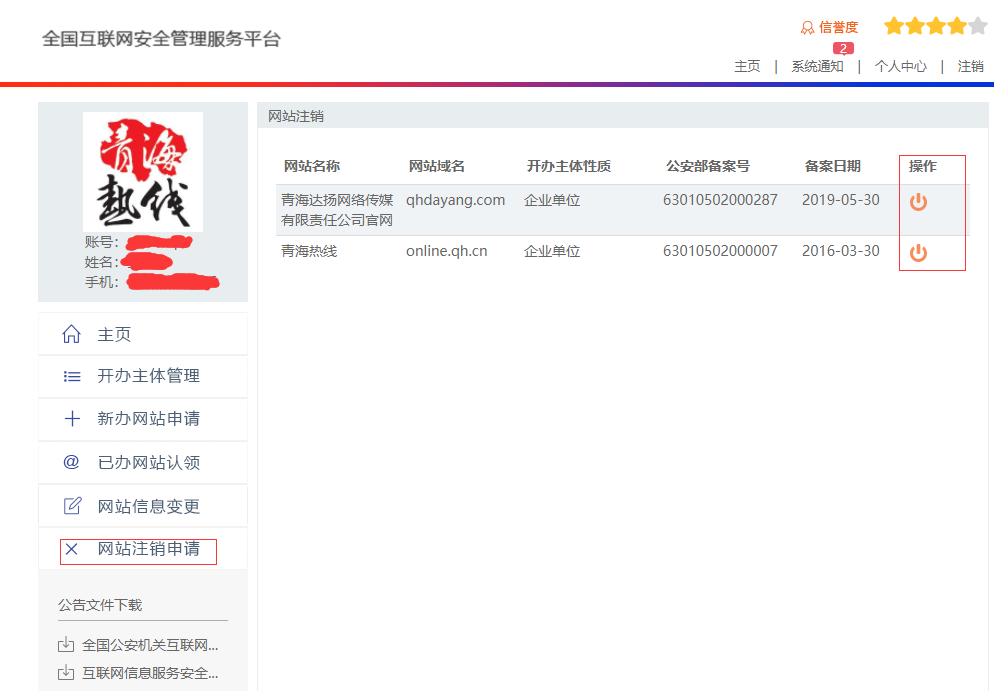Go to 个人中心 in top navigation

(900, 66)
